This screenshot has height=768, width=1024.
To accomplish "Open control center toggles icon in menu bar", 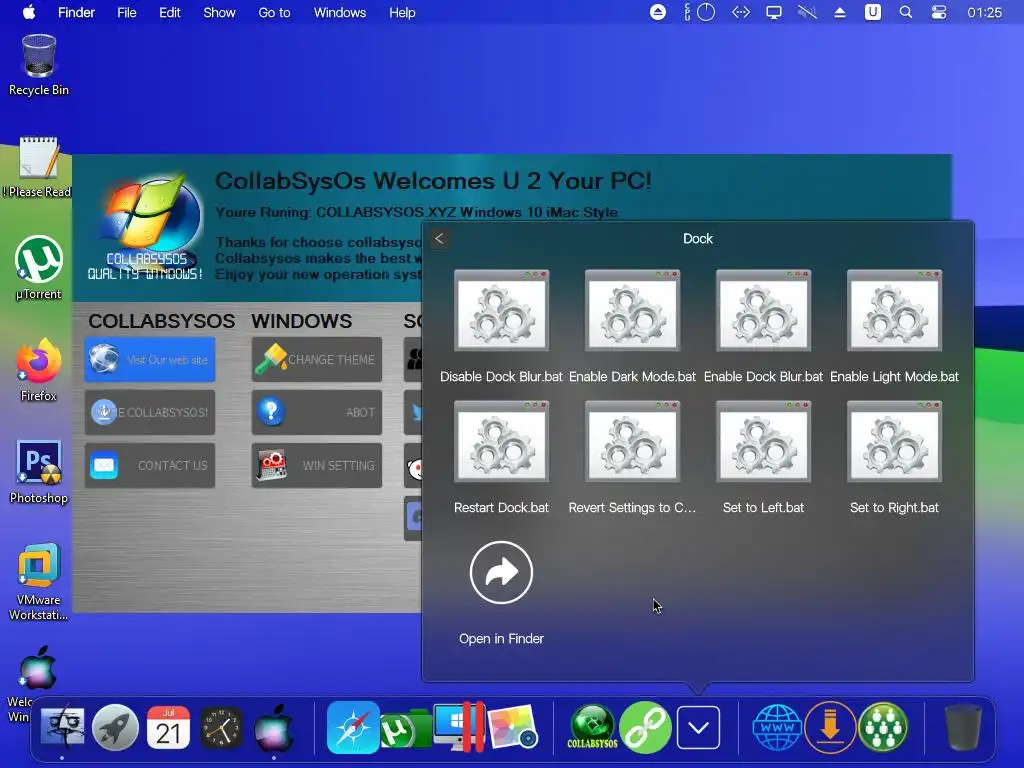I will point(938,12).
